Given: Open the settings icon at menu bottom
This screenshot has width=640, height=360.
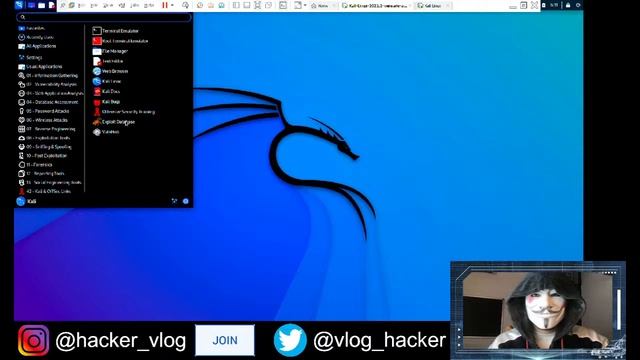Looking at the screenshot, I should pos(174,201).
